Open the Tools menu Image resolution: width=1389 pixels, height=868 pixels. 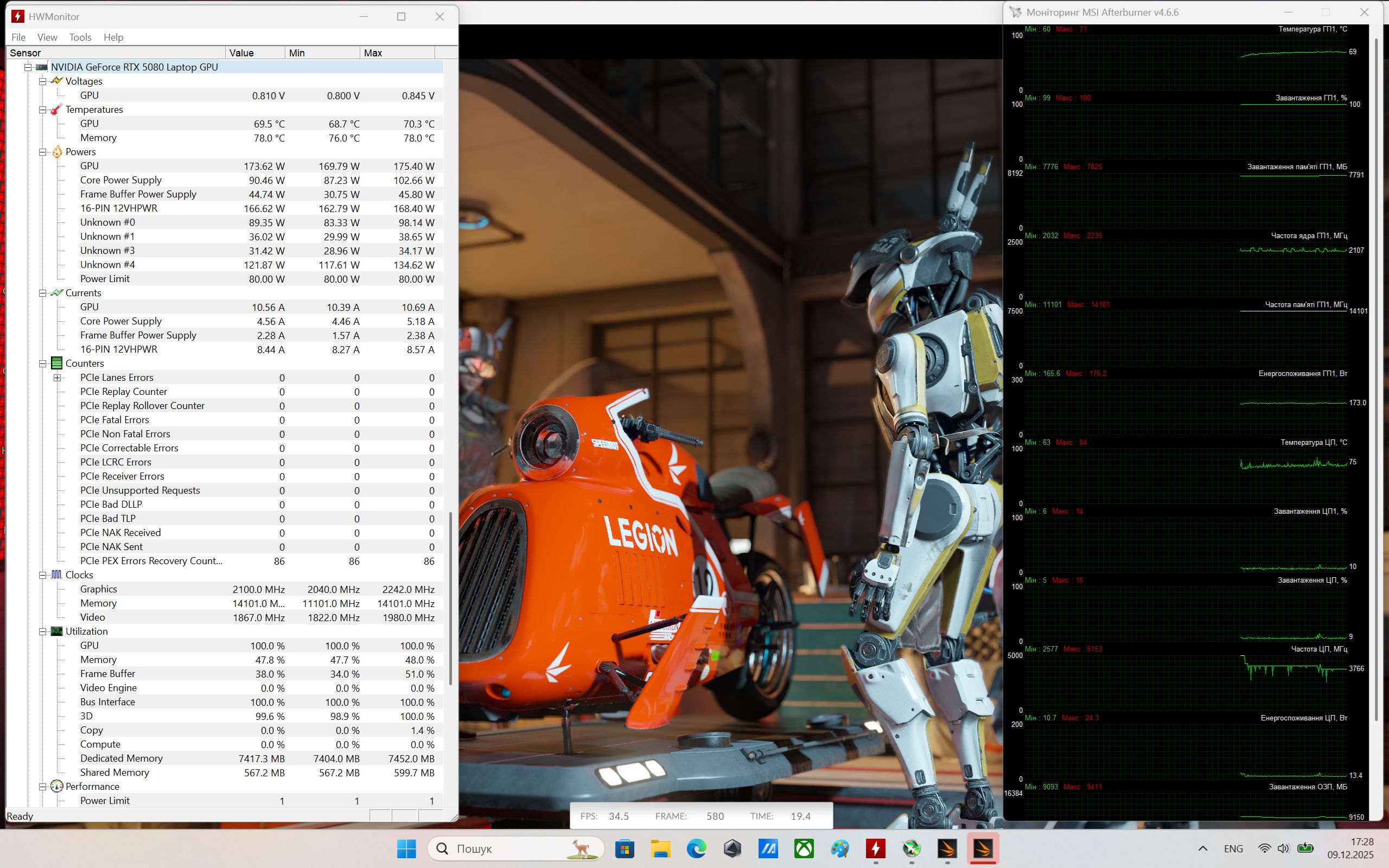coord(80,37)
